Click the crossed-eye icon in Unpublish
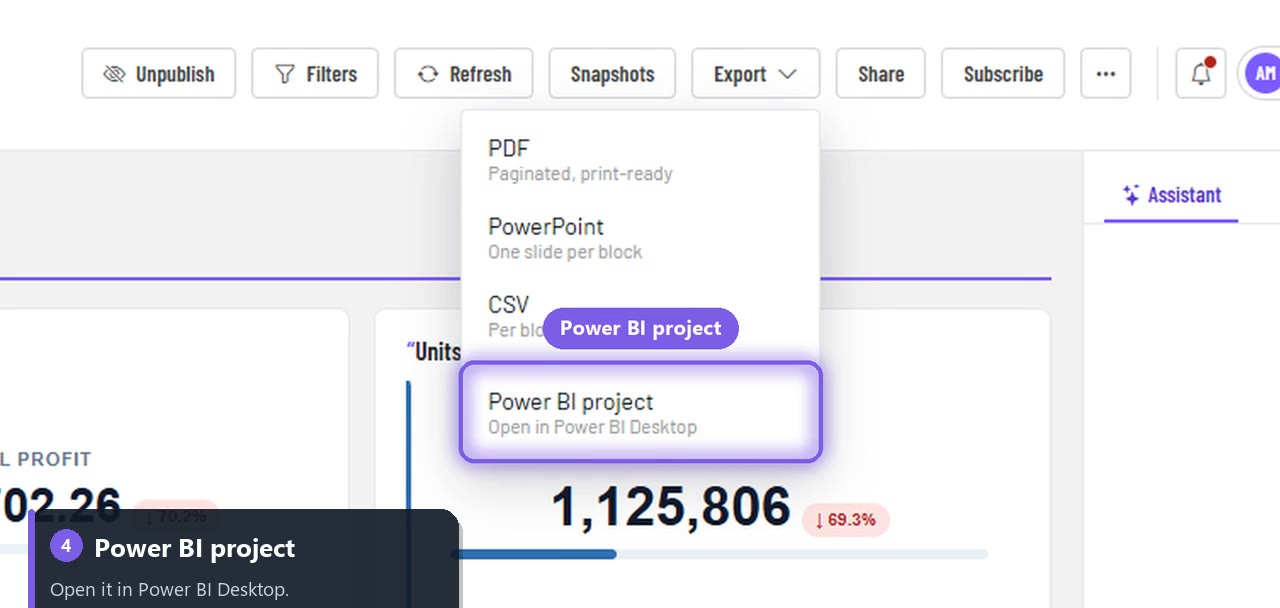1280x608 pixels. tap(114, 74)
